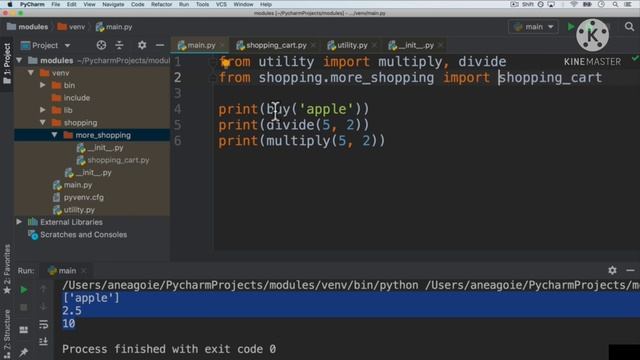Select __init__.py inside more_shopping
The image size is (640, 360).
click(105, 148)
